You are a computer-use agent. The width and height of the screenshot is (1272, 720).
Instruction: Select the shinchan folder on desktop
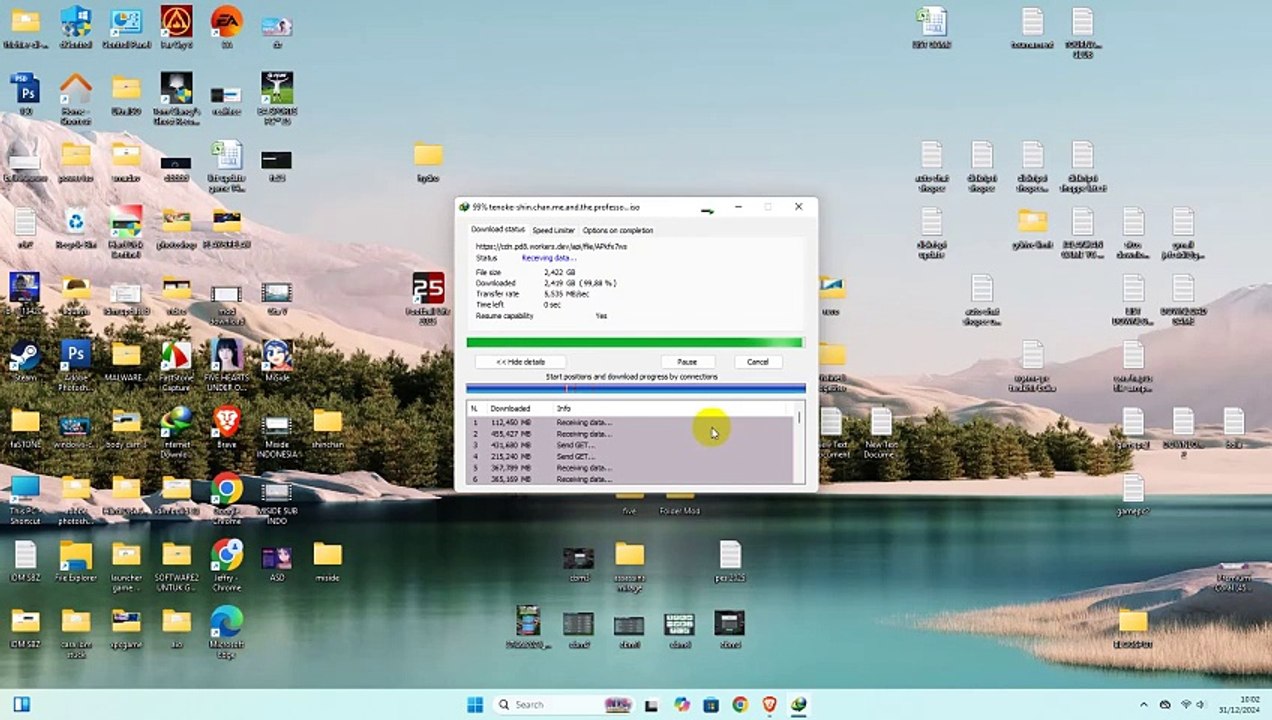pos(327,427)
